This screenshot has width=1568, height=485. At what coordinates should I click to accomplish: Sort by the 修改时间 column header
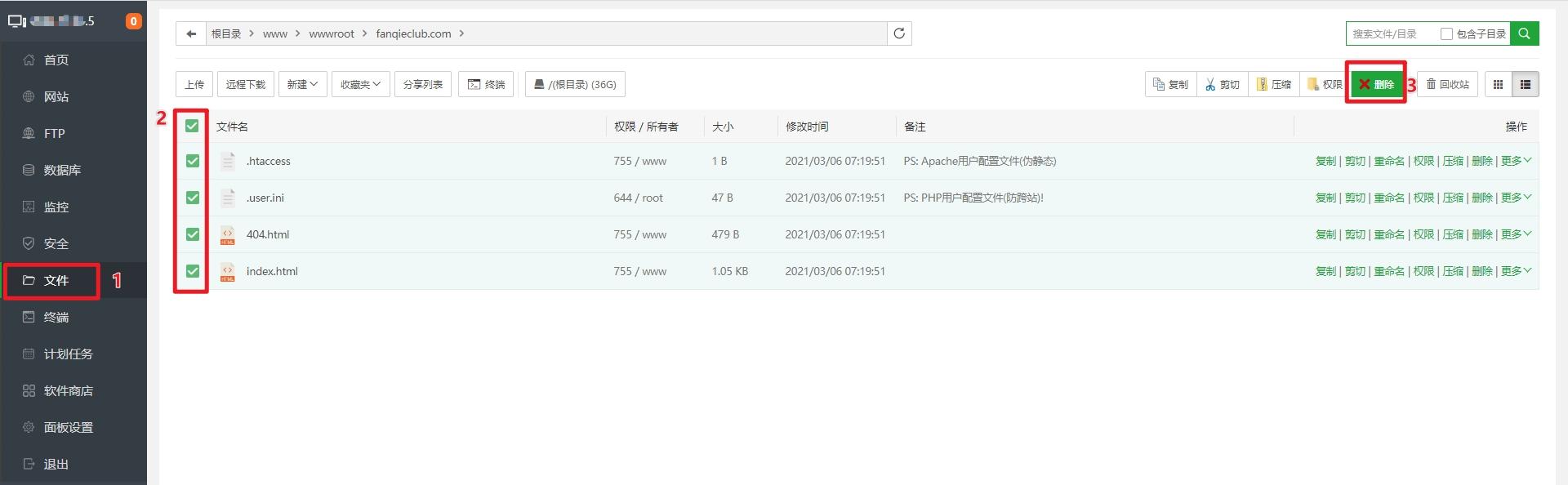[807, 127]
